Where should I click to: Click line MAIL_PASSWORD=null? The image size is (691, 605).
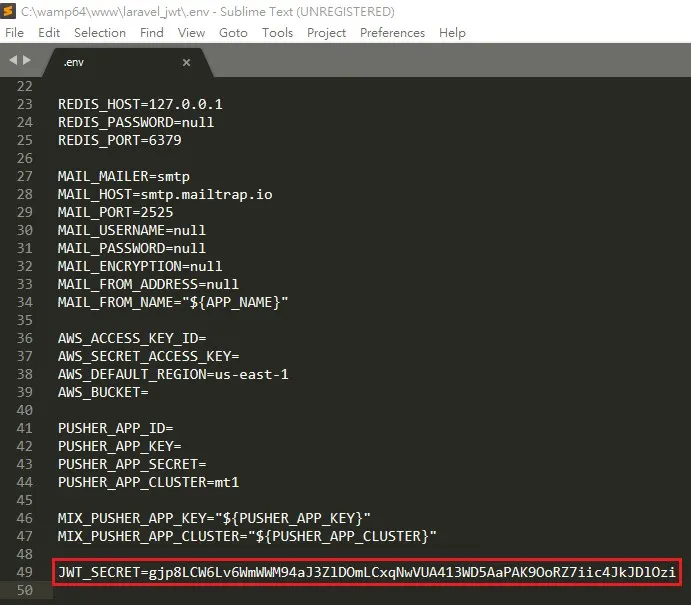click(x=132, y=249)
